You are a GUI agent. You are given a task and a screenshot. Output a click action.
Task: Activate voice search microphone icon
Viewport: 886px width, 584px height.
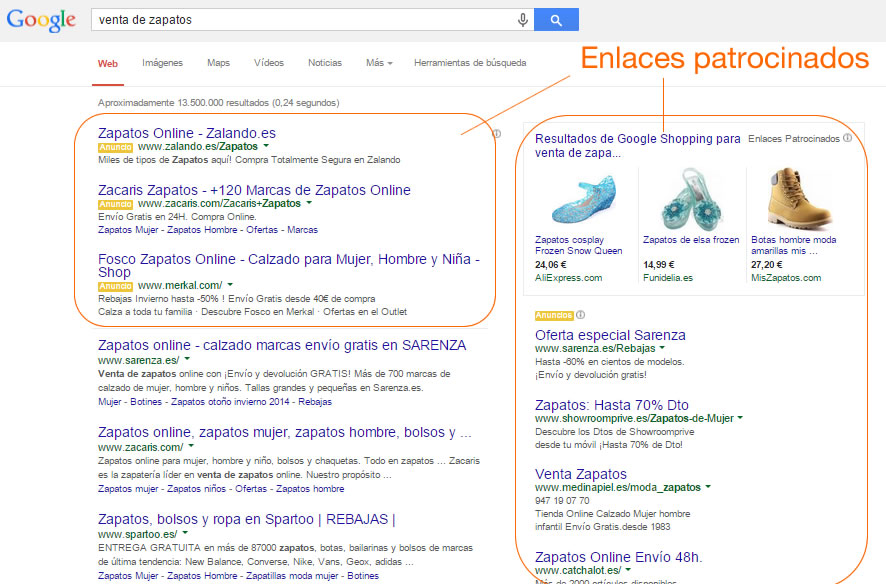pyautogui.click(x=523, y=20)
